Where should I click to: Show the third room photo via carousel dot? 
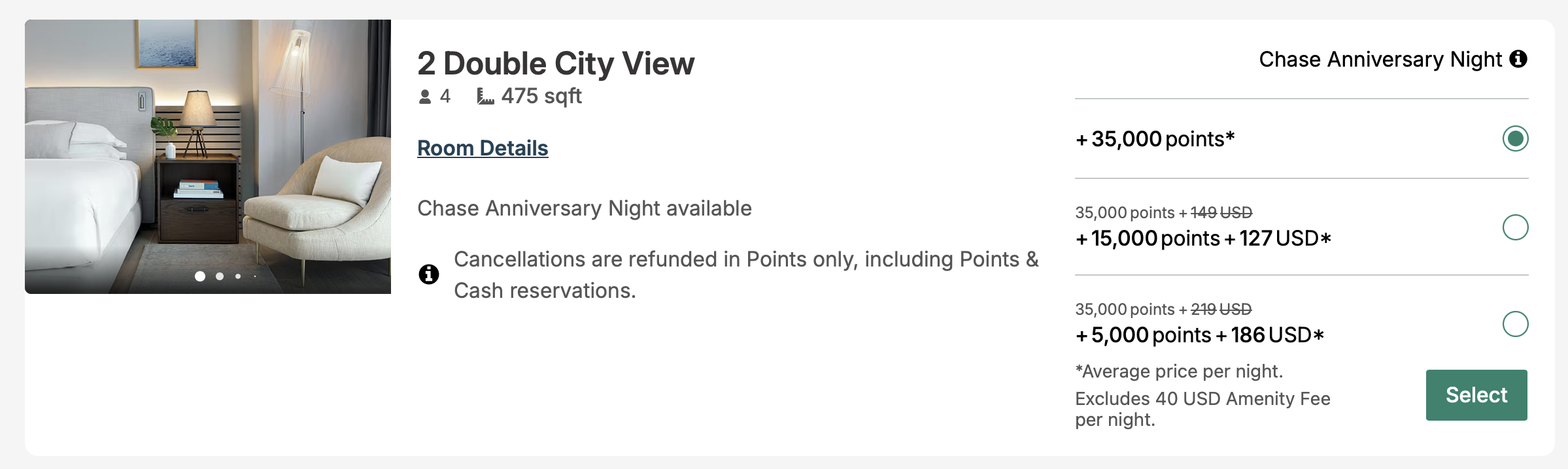point(238,276)
